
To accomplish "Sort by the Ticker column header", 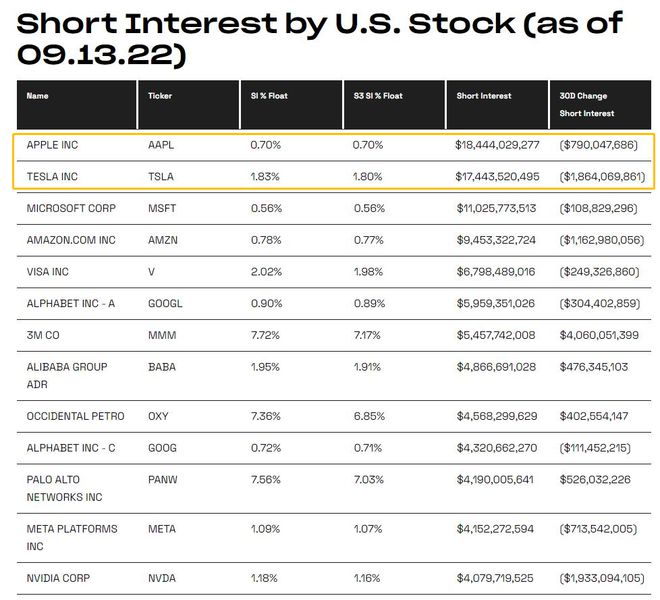I will pyautogui.click(x=160, y=96).
